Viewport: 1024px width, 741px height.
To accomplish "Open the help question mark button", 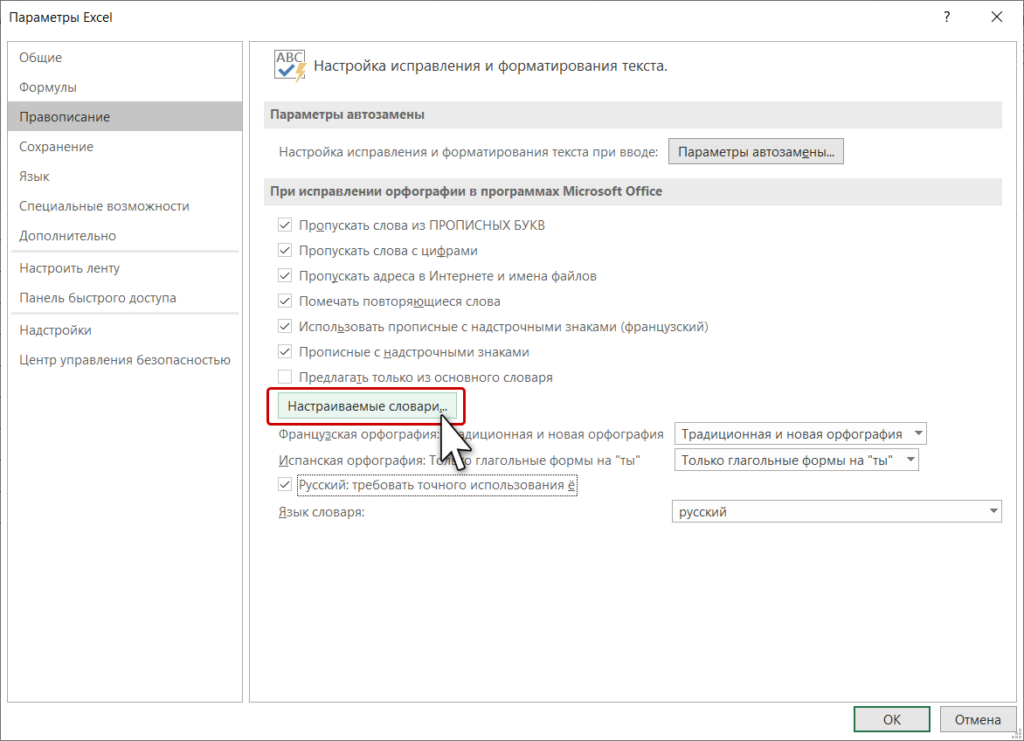I will [946, 17].
